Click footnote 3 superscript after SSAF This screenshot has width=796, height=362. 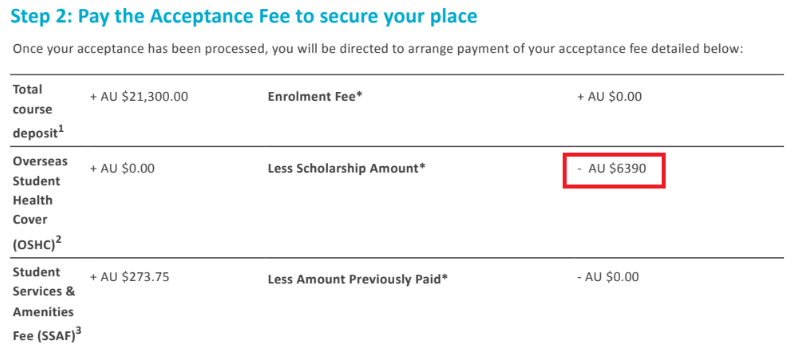[78, 332]
